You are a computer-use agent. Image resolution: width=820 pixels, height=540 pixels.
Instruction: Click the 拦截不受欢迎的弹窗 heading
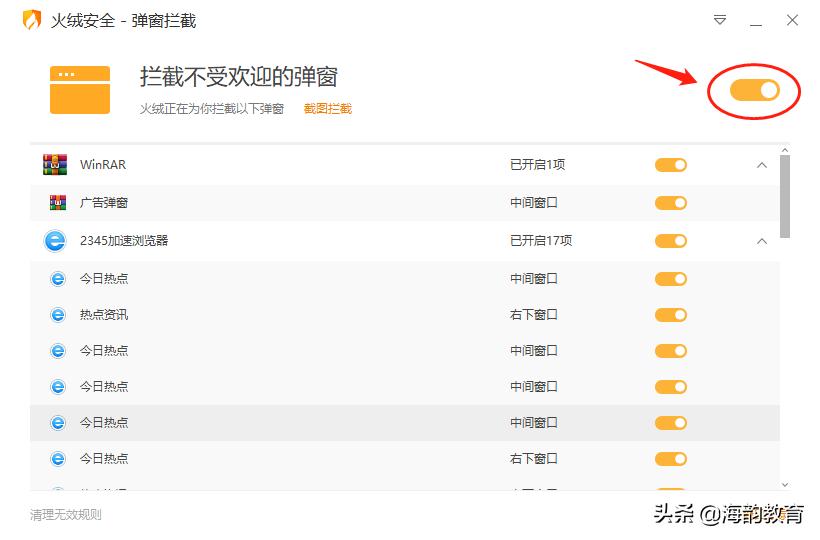tap(238, 77)
